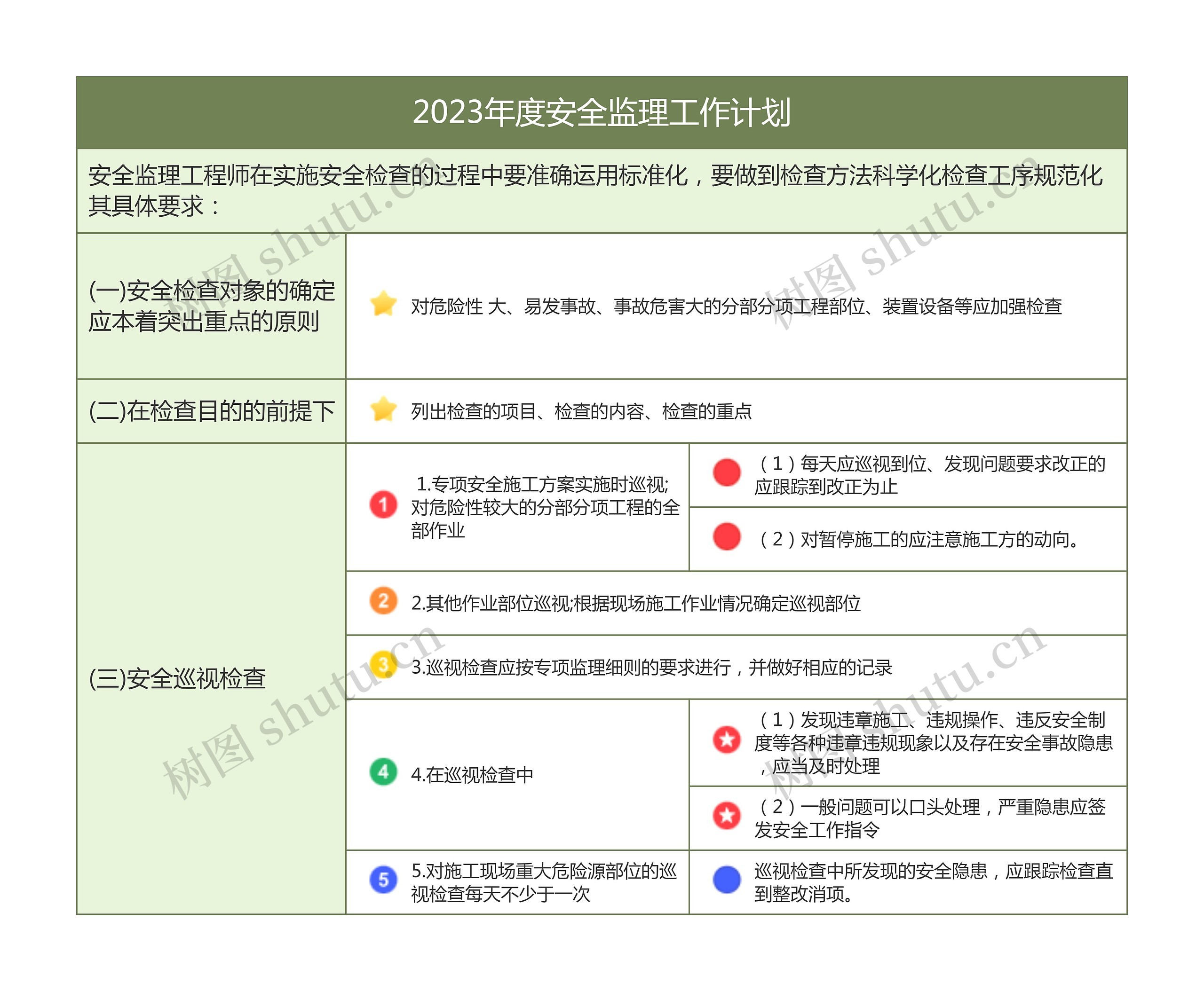Image resolution: width=1204 pixels, height=991 pixels.
Task: Click the text 4.在巡视检查中
Action: tap(472, 775)
